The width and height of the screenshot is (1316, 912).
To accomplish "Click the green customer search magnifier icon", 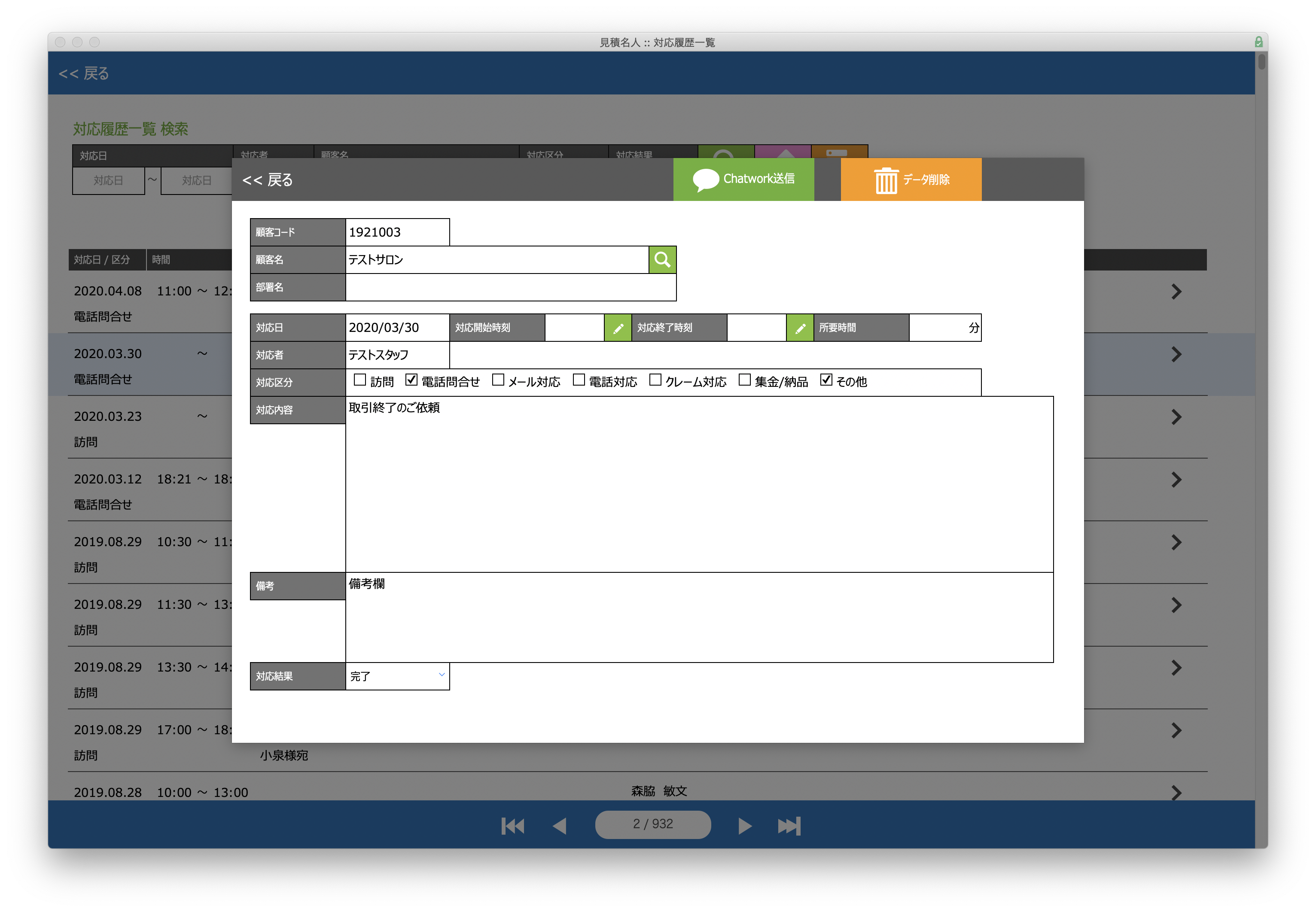I will tap(662, 260).
